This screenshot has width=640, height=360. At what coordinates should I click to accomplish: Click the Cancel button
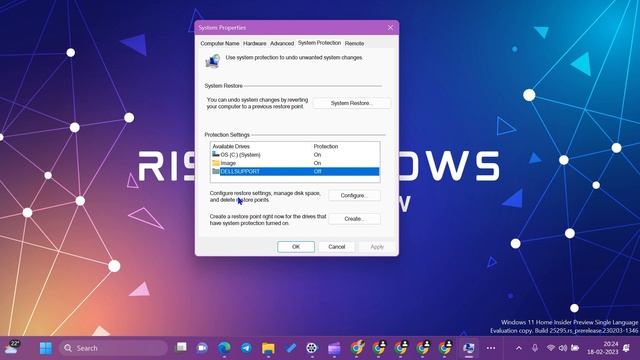coord(337,247)
